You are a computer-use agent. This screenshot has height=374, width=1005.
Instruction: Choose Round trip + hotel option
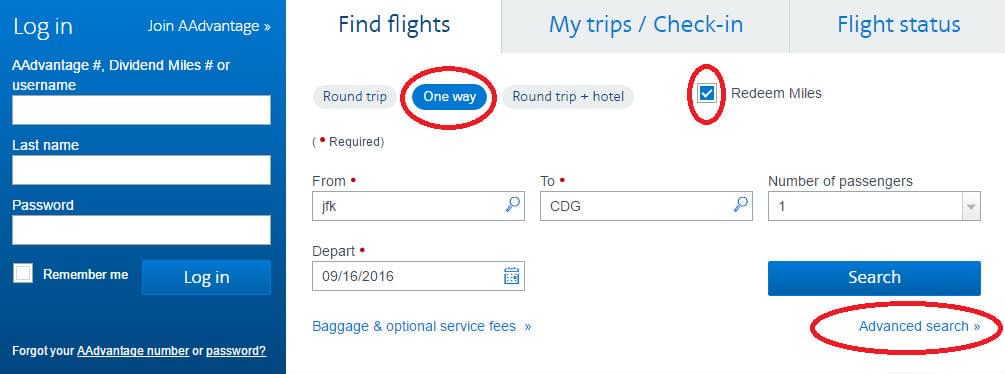click(567, 97)
